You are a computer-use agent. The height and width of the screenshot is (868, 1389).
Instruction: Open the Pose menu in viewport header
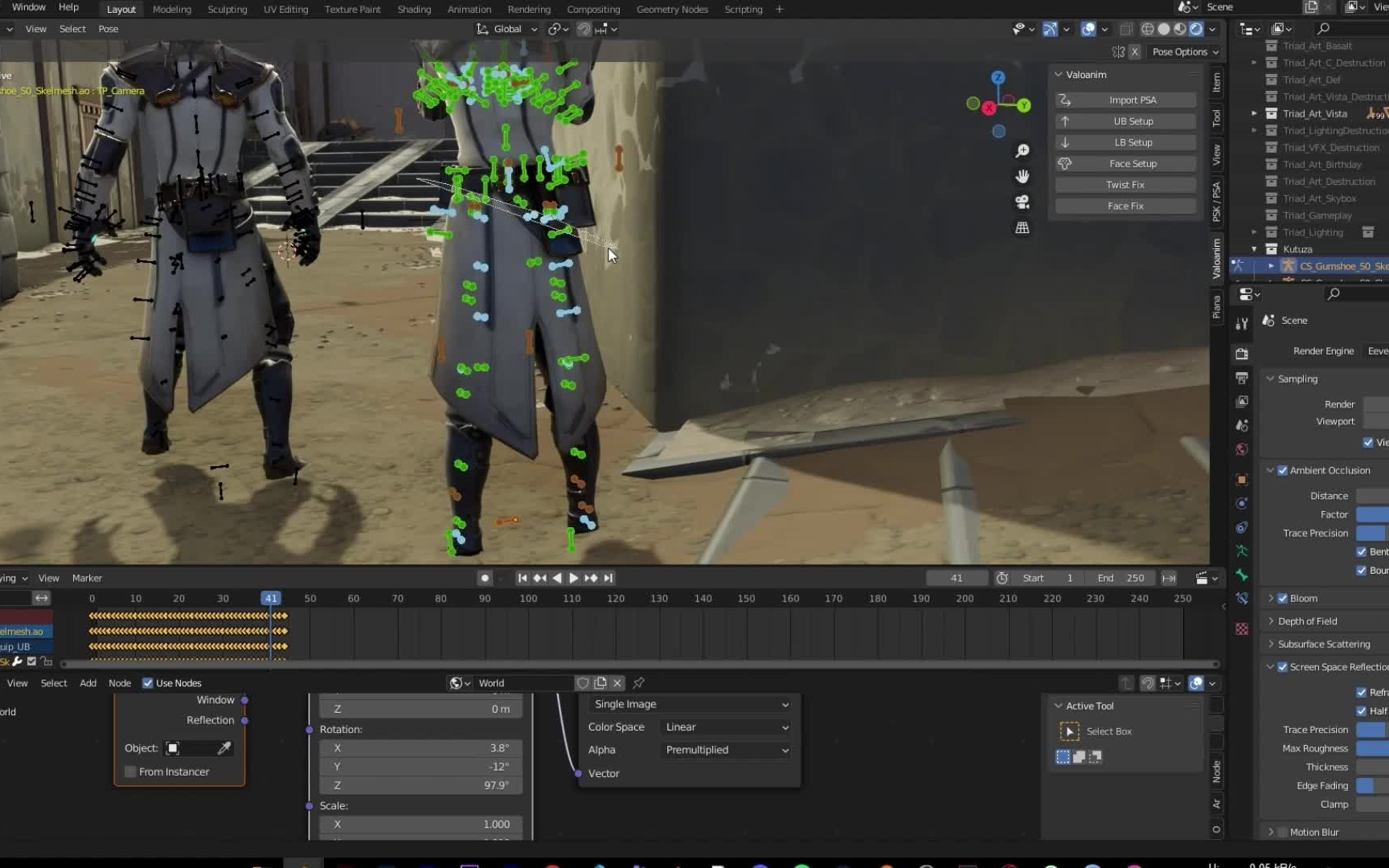tap(109, 29)
